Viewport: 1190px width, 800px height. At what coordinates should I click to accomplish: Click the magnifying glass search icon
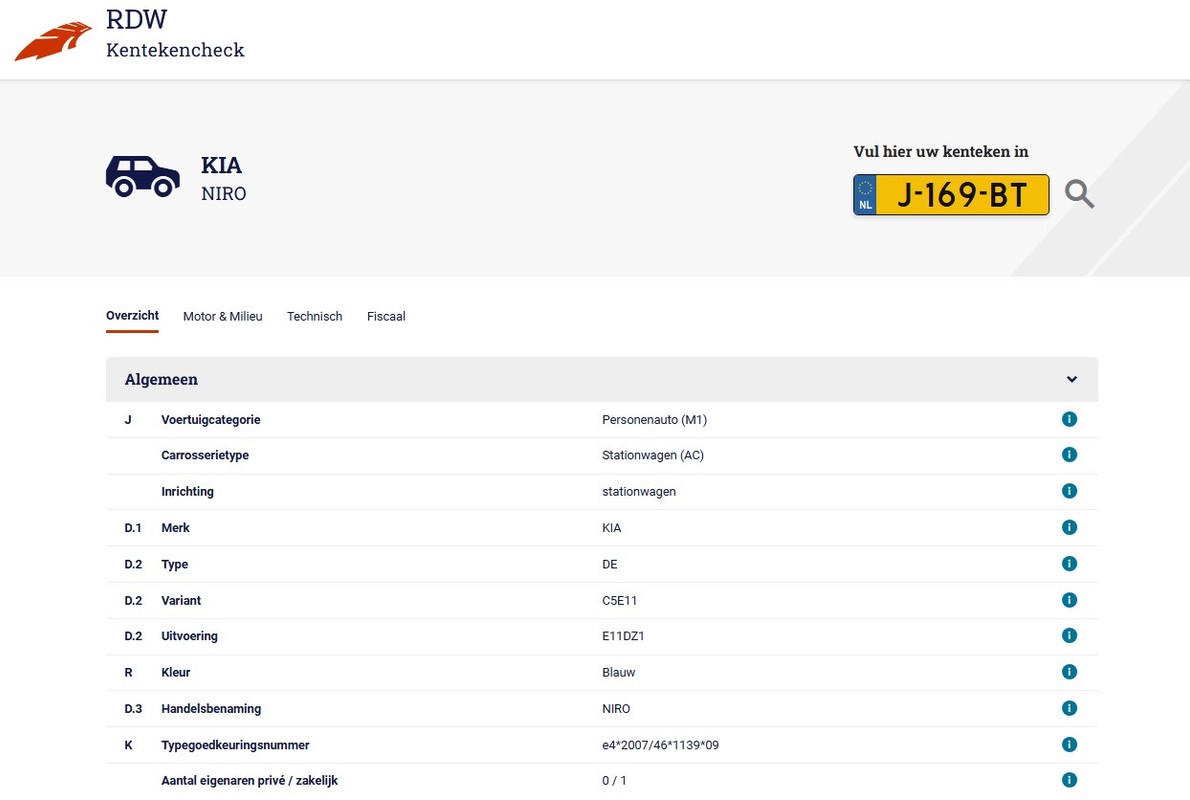(1079, 194)
